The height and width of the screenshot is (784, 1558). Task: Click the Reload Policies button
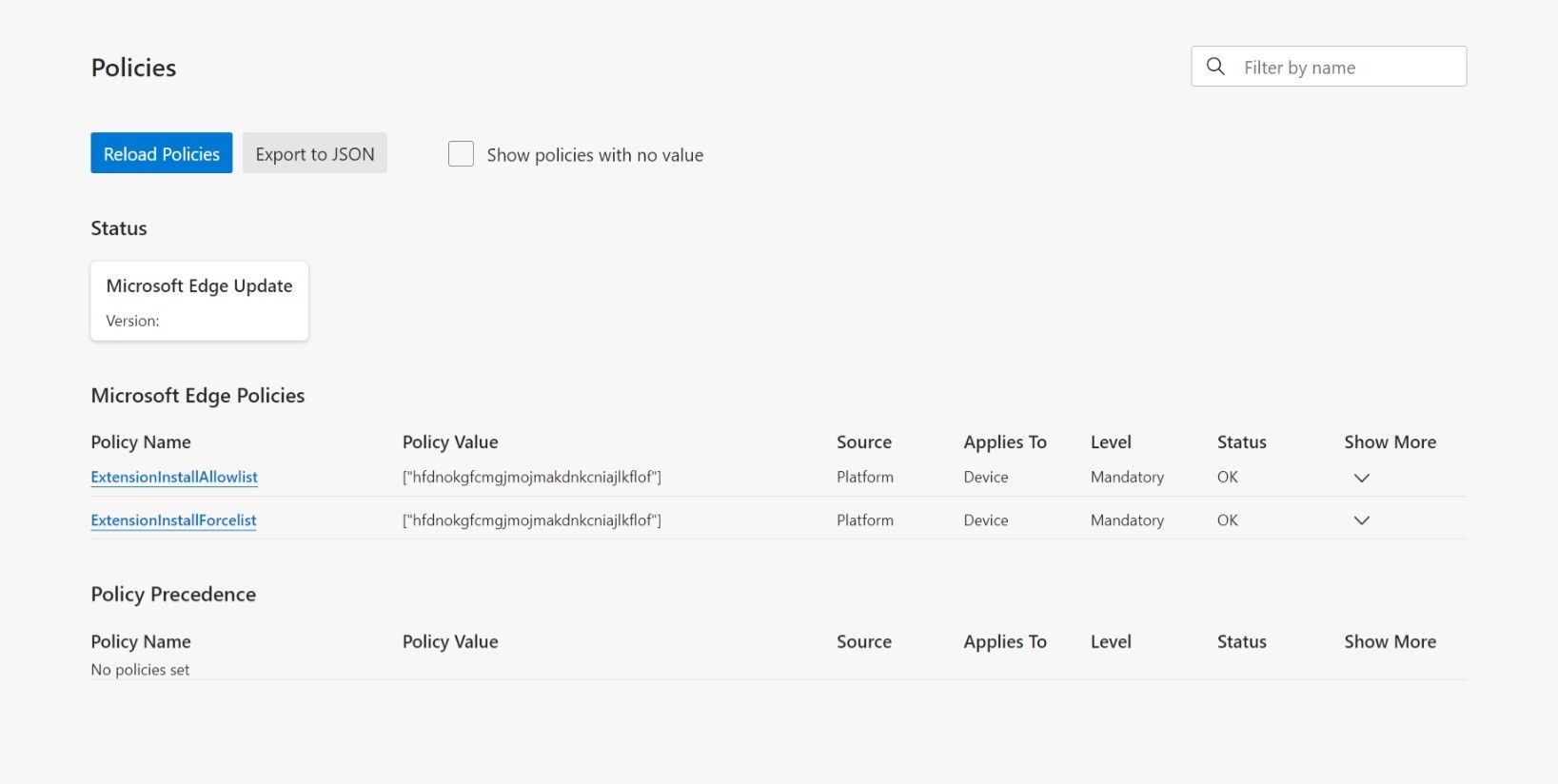[x=162, y=153]
